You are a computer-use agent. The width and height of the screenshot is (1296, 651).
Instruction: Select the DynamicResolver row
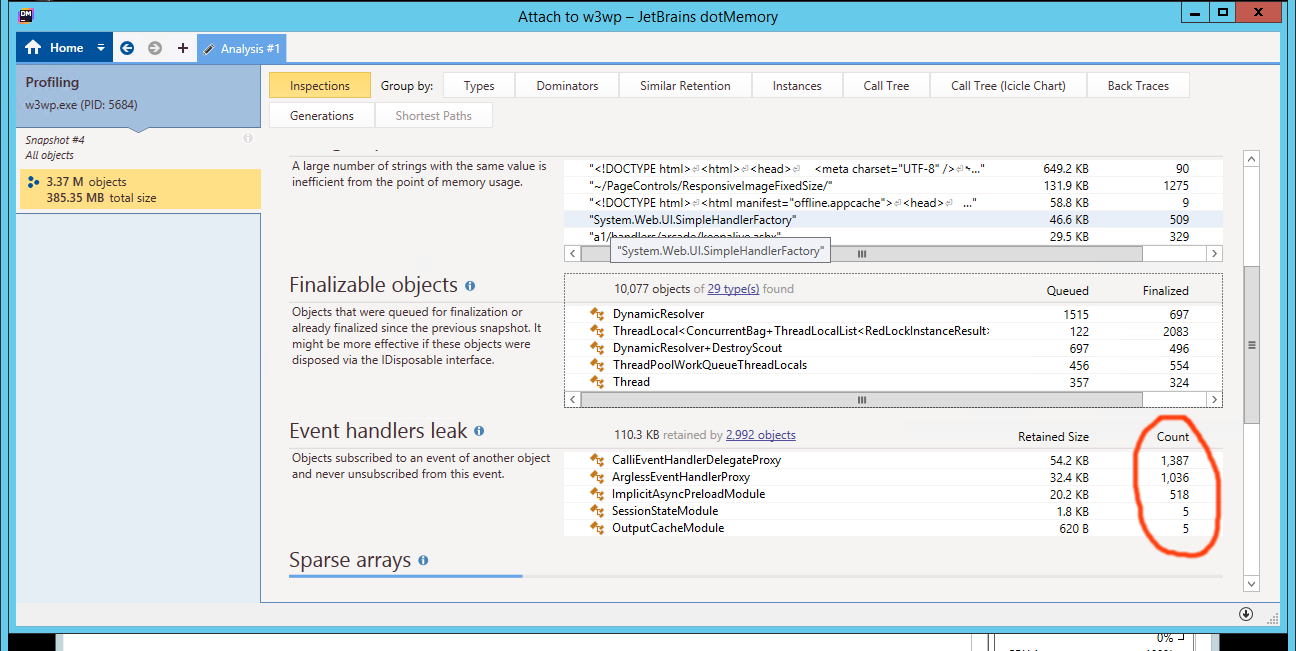[893, 314]
